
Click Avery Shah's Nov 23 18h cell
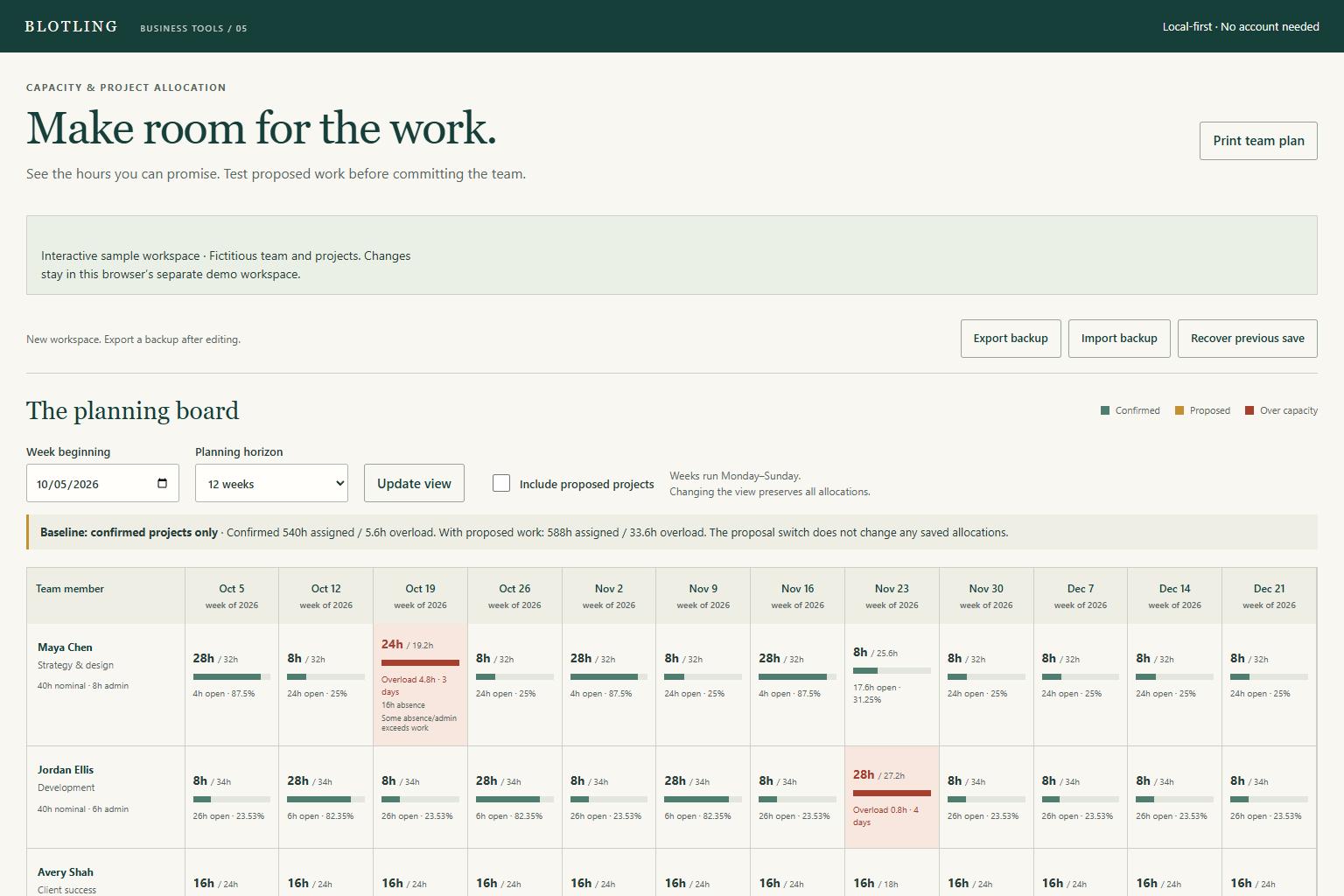point(892,872)
